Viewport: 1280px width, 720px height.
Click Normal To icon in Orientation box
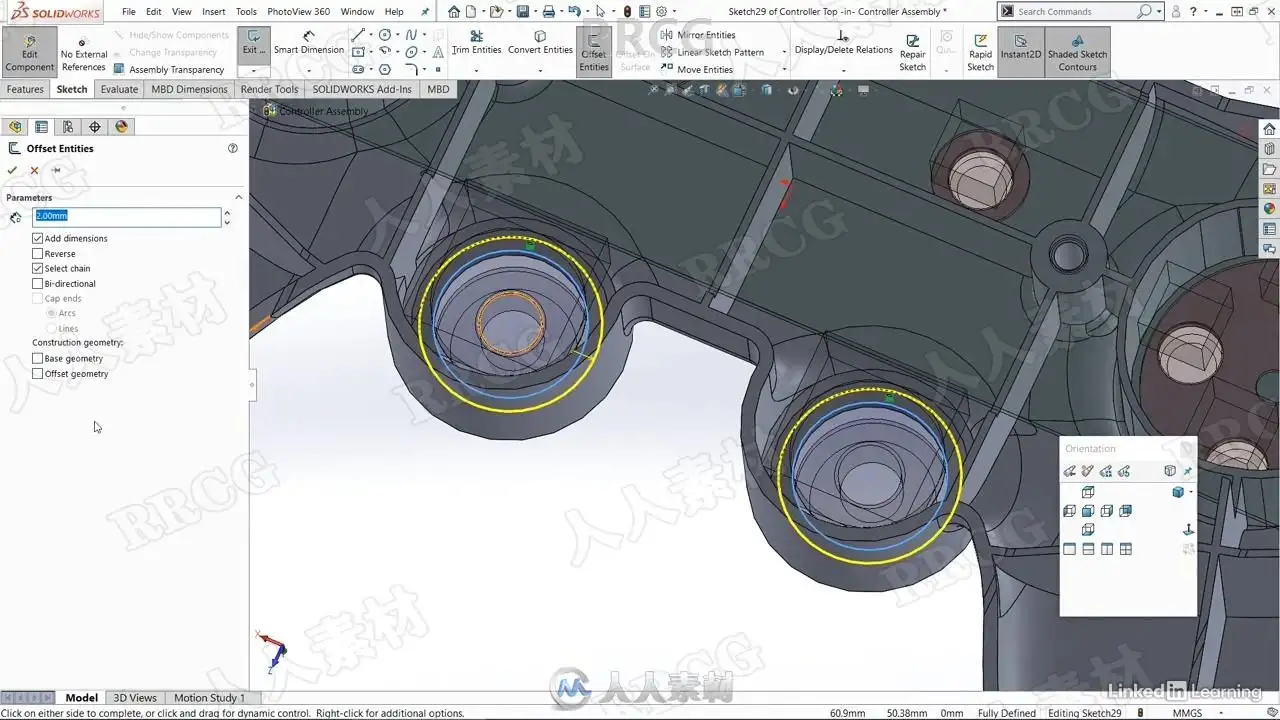click(1189, 530)
